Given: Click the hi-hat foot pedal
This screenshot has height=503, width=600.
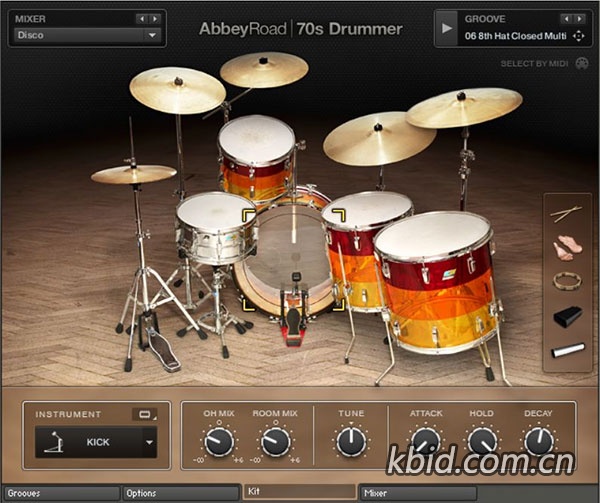Looking at the screenshot, I should (x=163, y=350).
